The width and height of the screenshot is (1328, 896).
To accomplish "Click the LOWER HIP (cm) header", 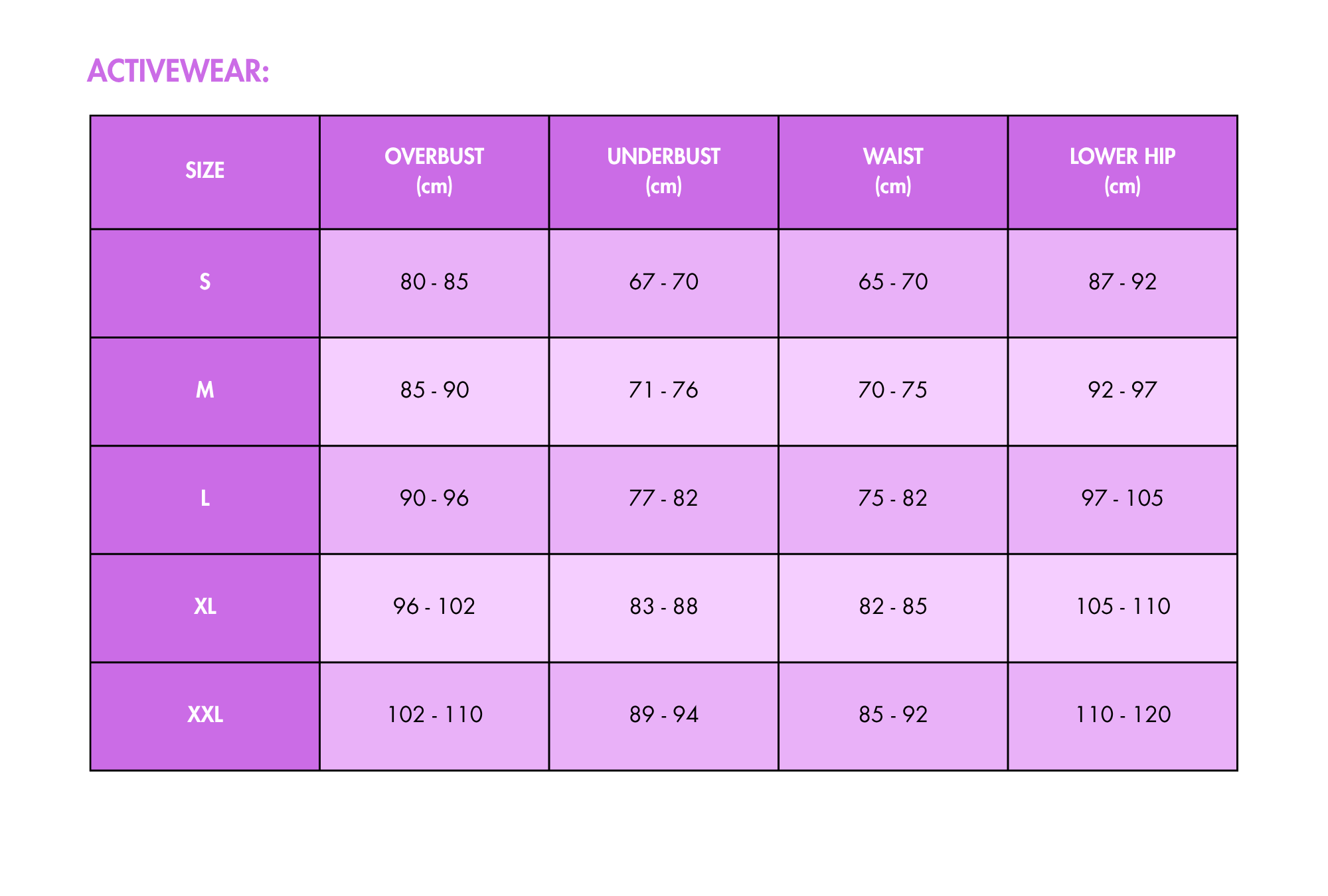I will (1122, 171).
